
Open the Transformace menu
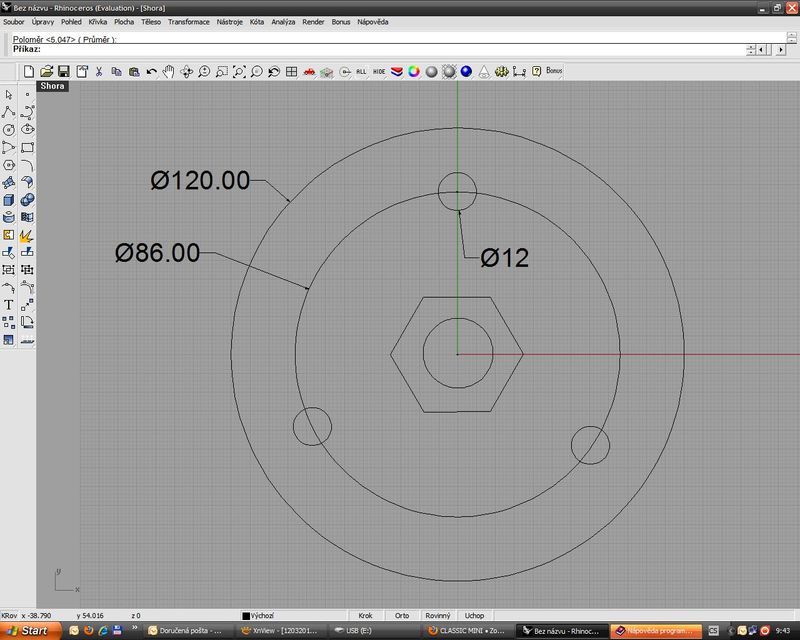coord(189,21)
